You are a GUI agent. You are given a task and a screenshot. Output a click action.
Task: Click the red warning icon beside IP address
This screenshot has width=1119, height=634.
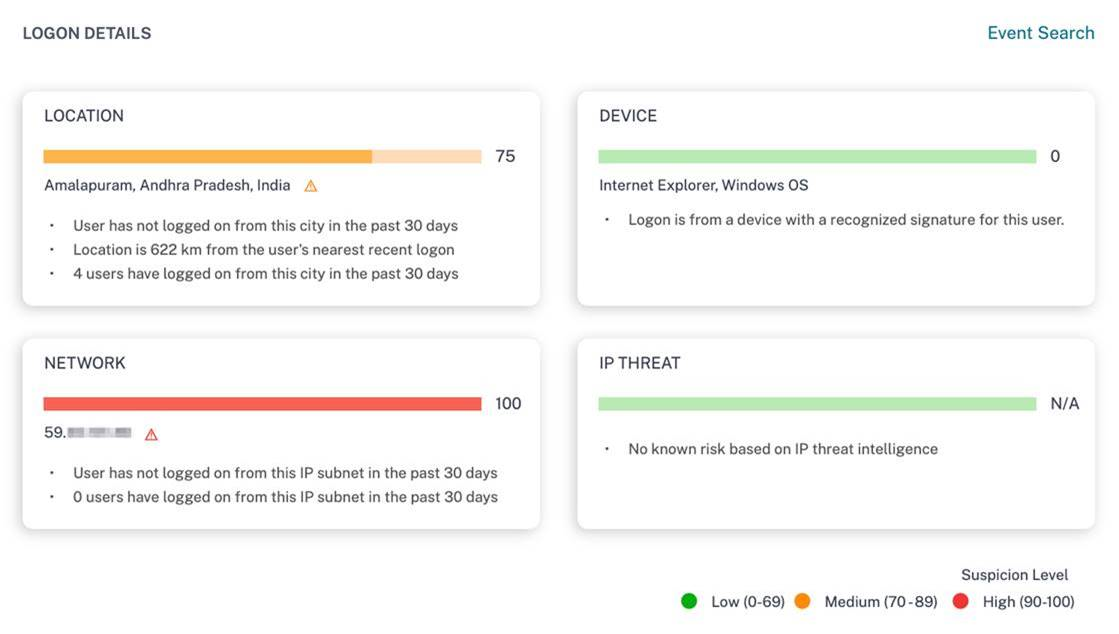click(152, 435)
